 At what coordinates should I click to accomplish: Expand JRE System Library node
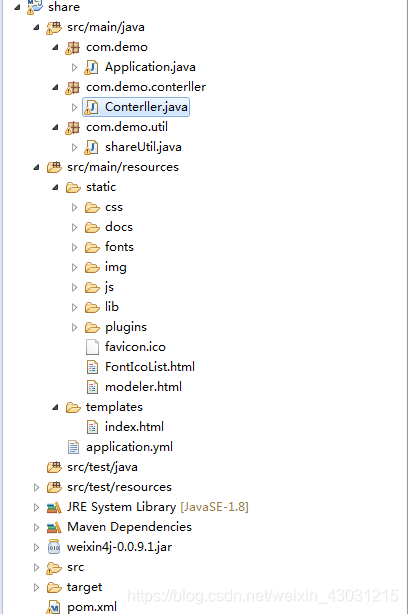pyautogui.click(x=36, y=507)
